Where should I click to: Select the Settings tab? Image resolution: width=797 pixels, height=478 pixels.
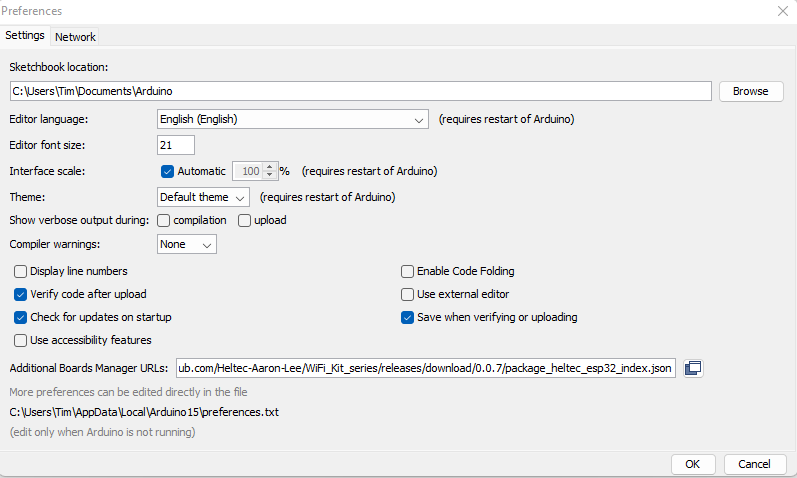[x=25, y=35]
